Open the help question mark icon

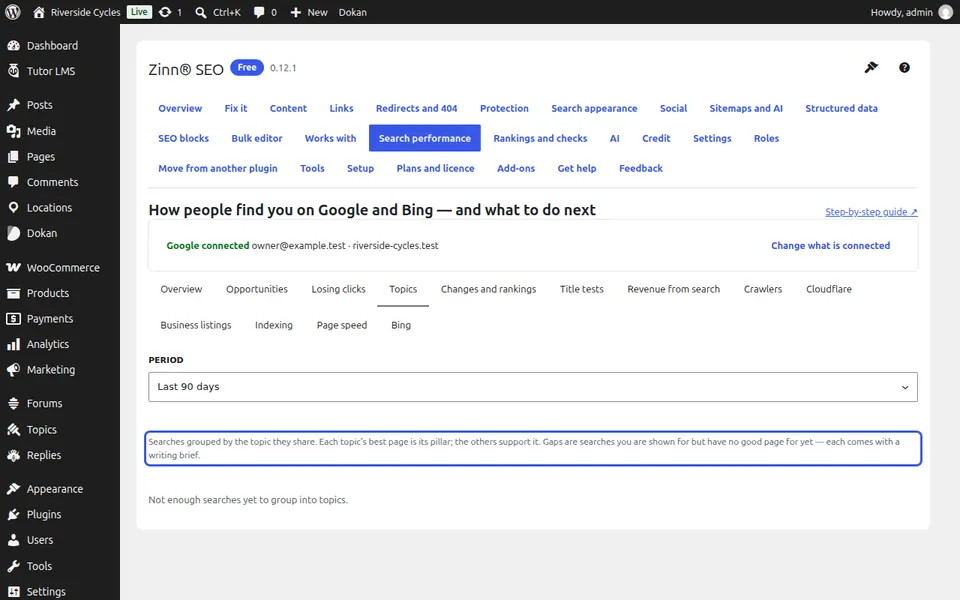coord(904,67)
